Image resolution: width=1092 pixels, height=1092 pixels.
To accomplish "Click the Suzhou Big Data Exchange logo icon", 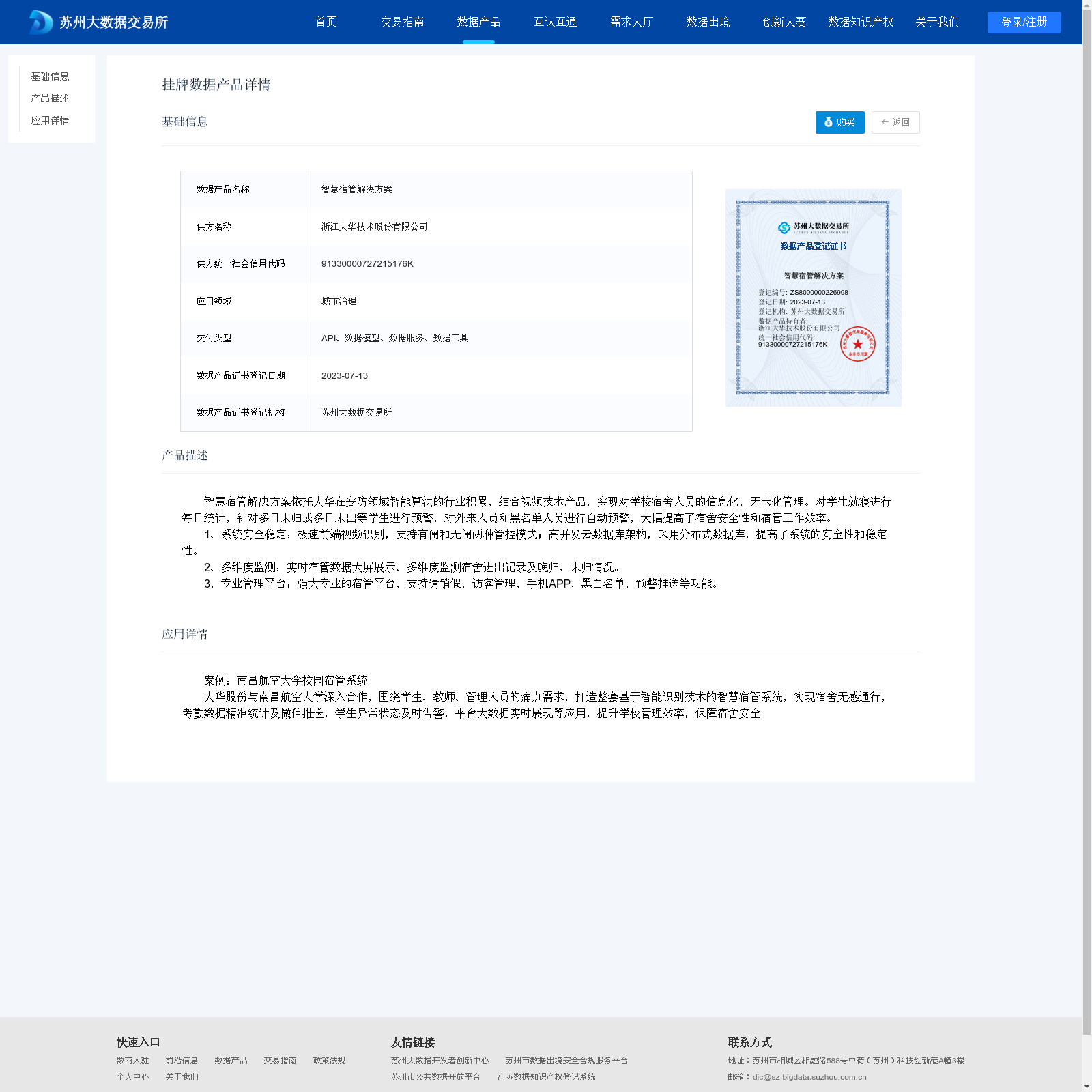I will [x=41, y=23].
